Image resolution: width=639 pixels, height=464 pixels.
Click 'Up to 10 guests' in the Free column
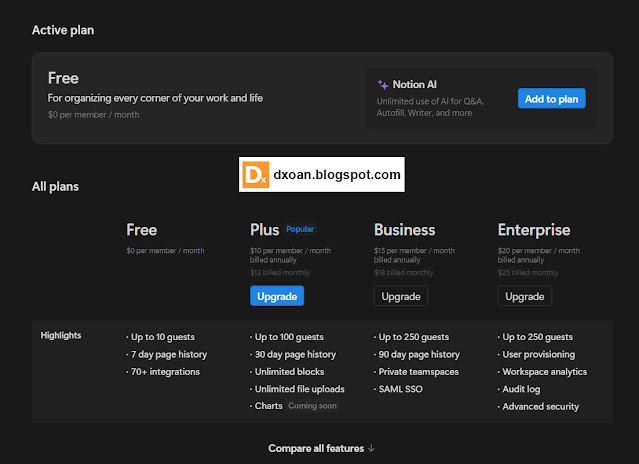tap(163, 337)
